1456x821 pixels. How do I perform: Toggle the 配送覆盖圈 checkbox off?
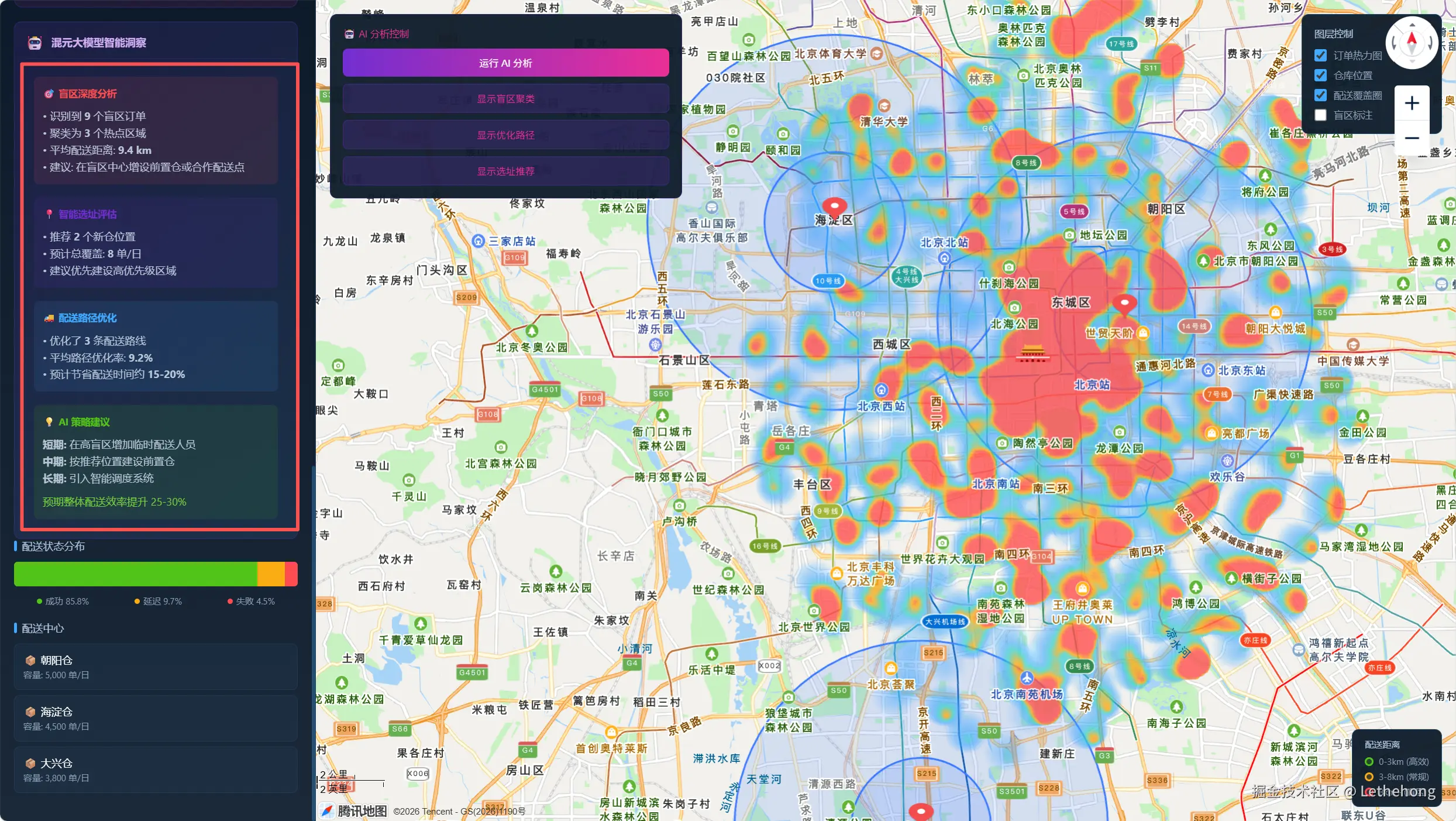(1320, 95)
